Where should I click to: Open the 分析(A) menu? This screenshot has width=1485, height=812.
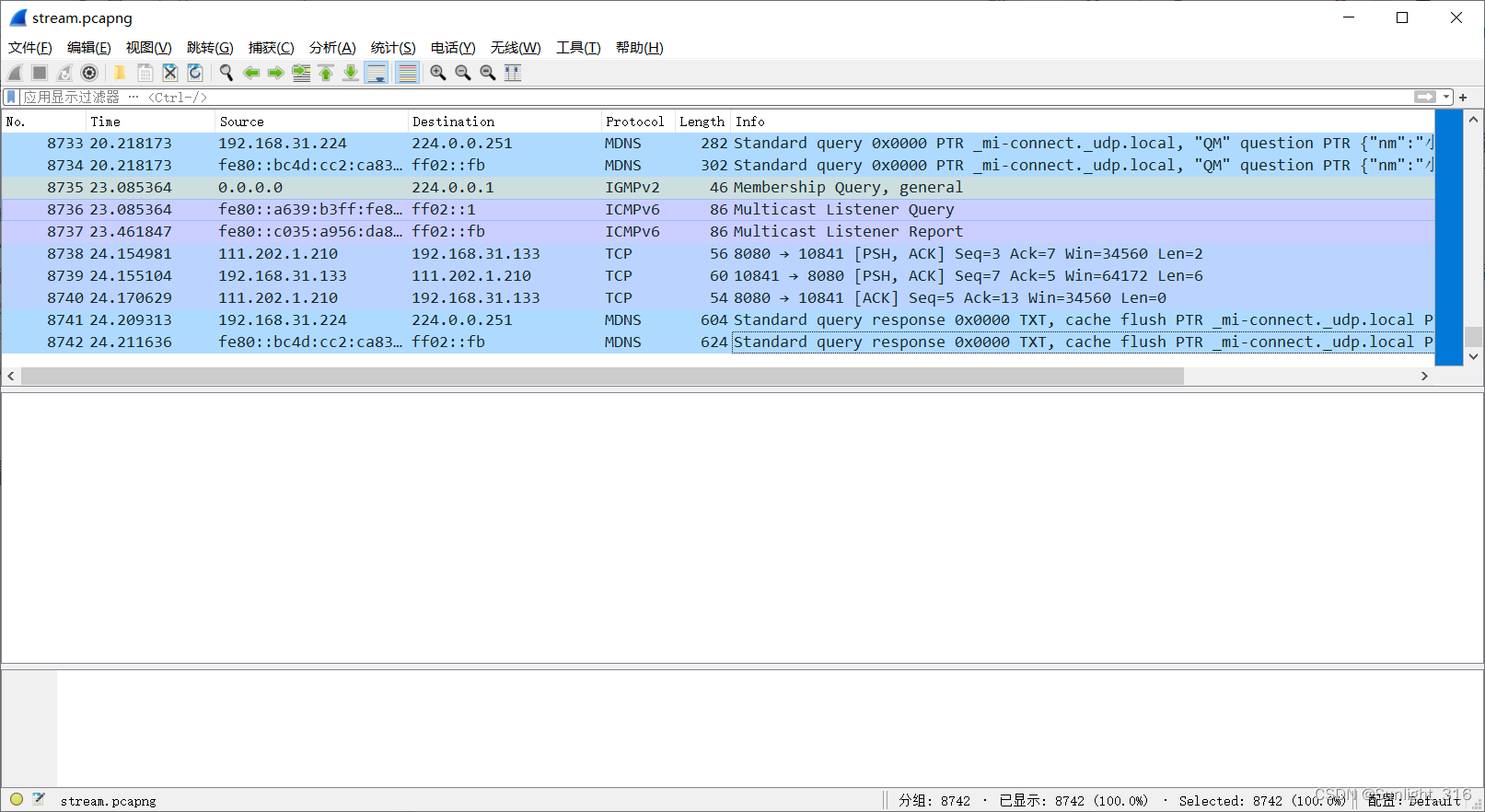[332, 48]
